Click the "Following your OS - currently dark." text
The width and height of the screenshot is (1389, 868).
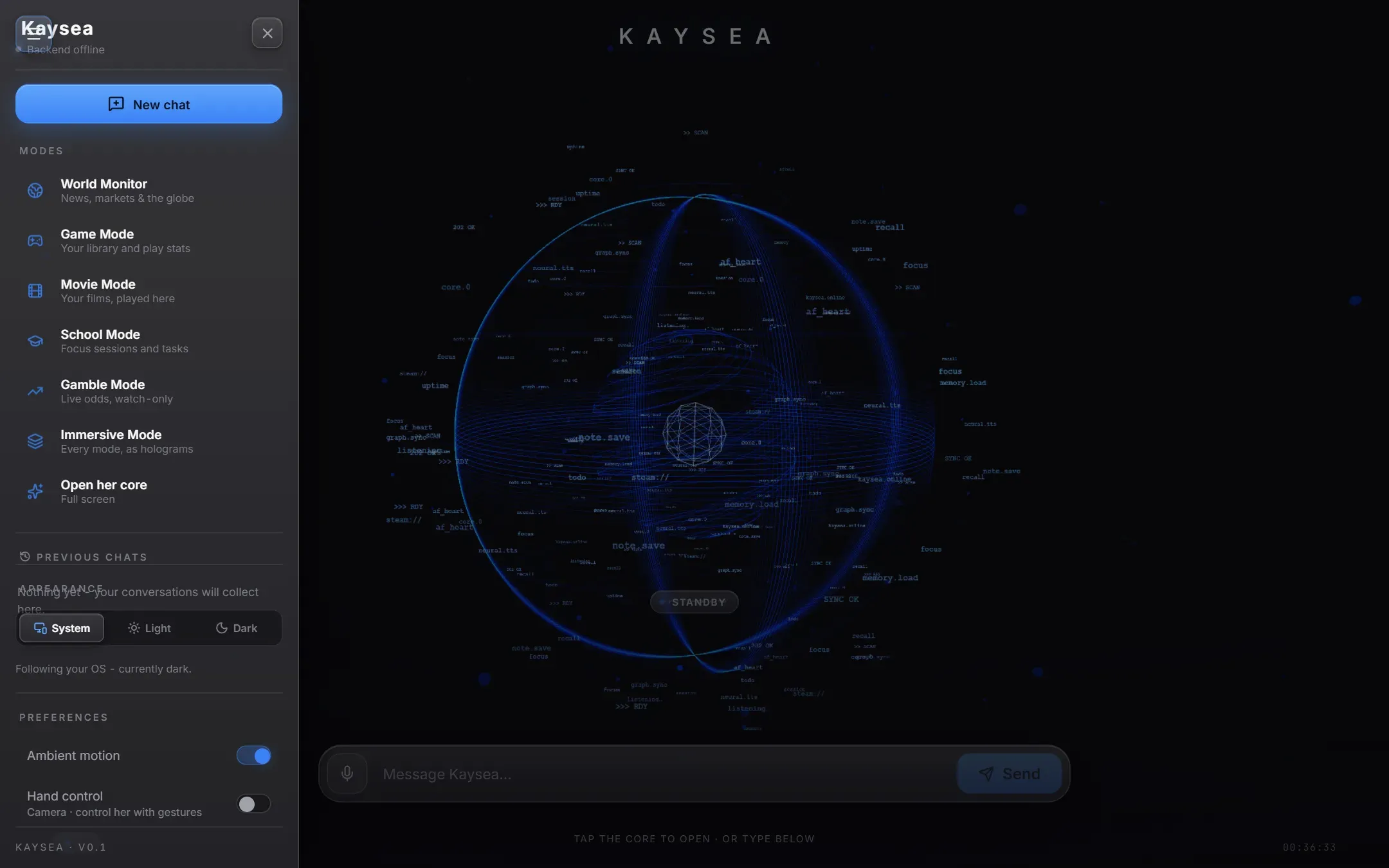pos(104,669)
